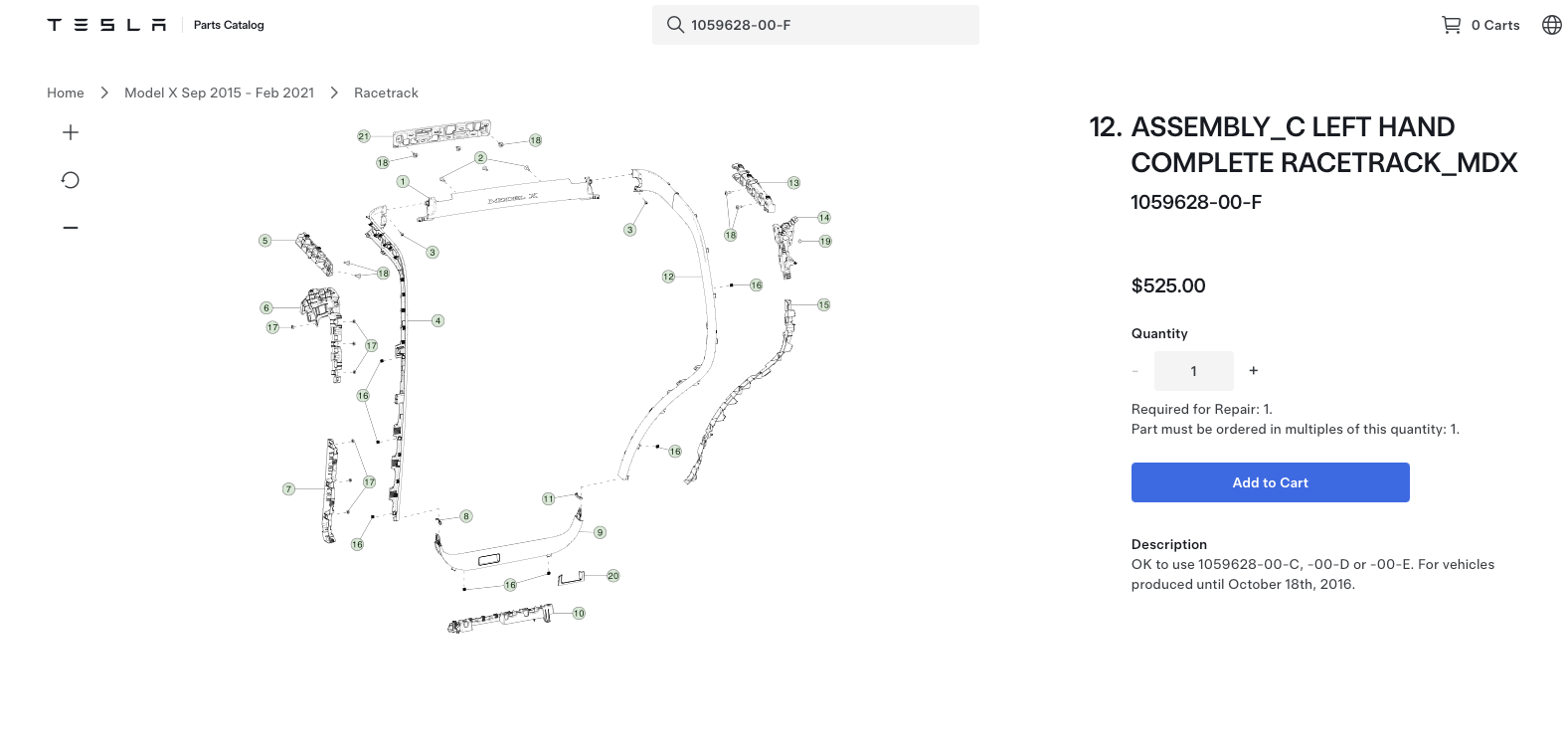1568x754 pixels.
Task: Click the search magnifier icon
Action: coord(675,25)
